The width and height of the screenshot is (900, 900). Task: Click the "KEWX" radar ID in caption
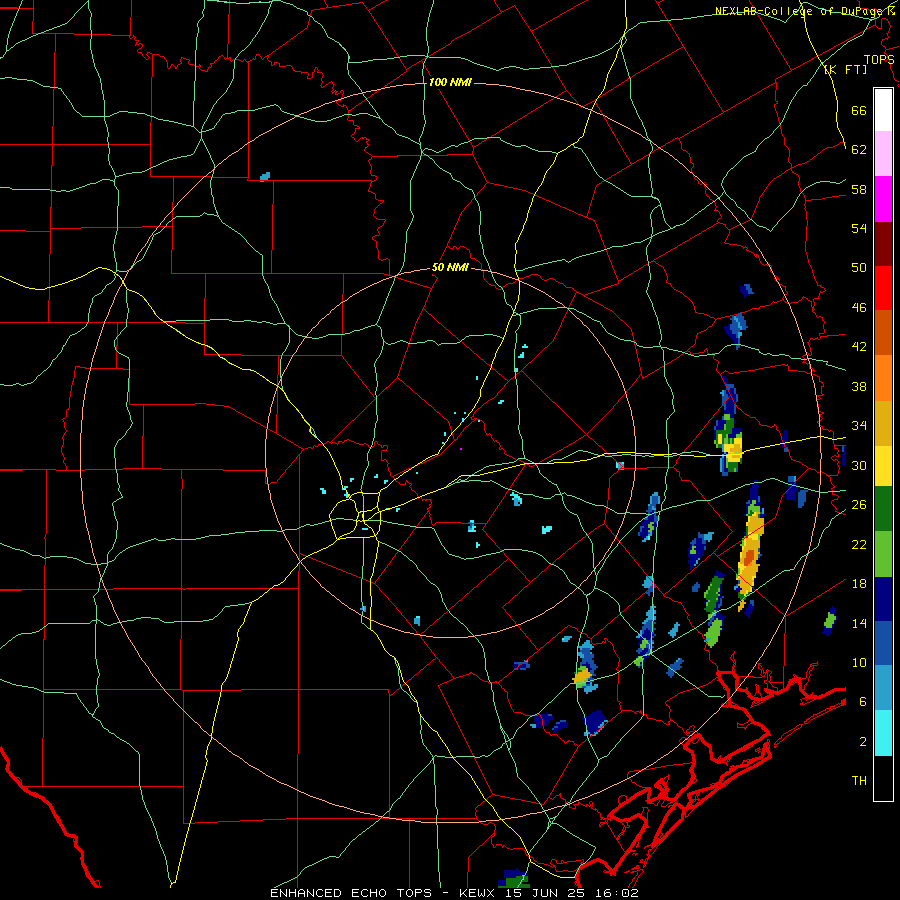(x=476, y=893)
